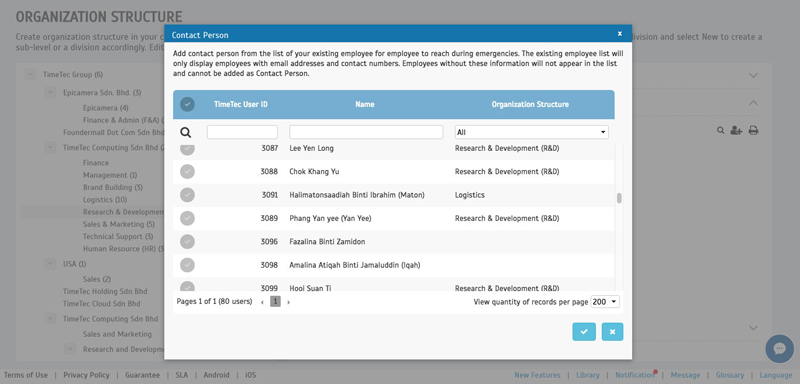
Task: Click the Name filter field
Action: 366,132
